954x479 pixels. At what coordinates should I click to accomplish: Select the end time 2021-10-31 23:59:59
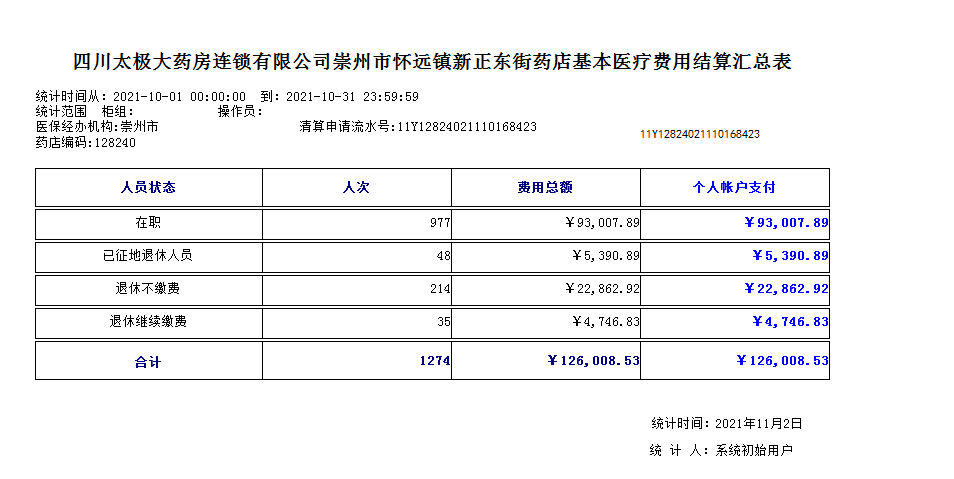pos(352,97)
